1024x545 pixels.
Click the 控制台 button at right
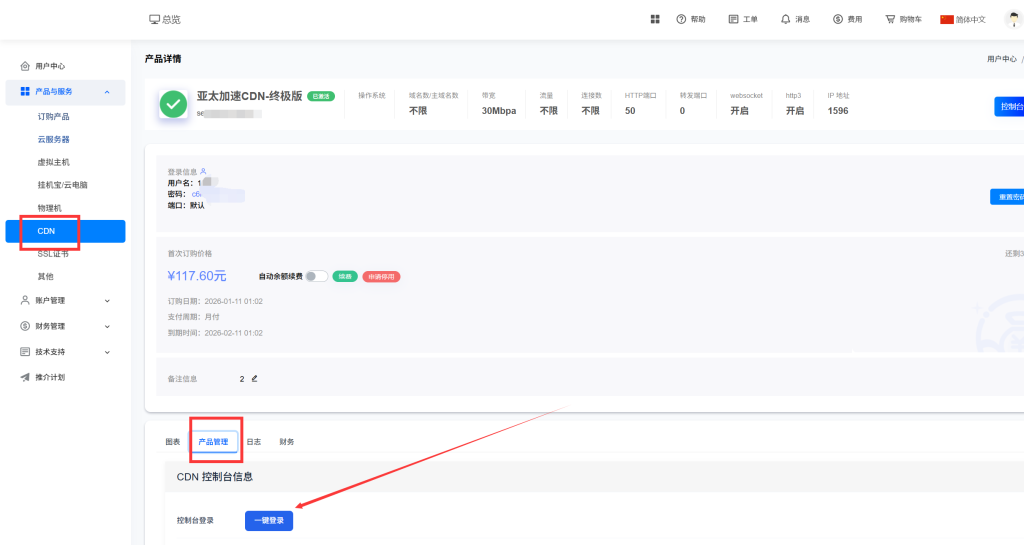click(x=1009, y=106)
